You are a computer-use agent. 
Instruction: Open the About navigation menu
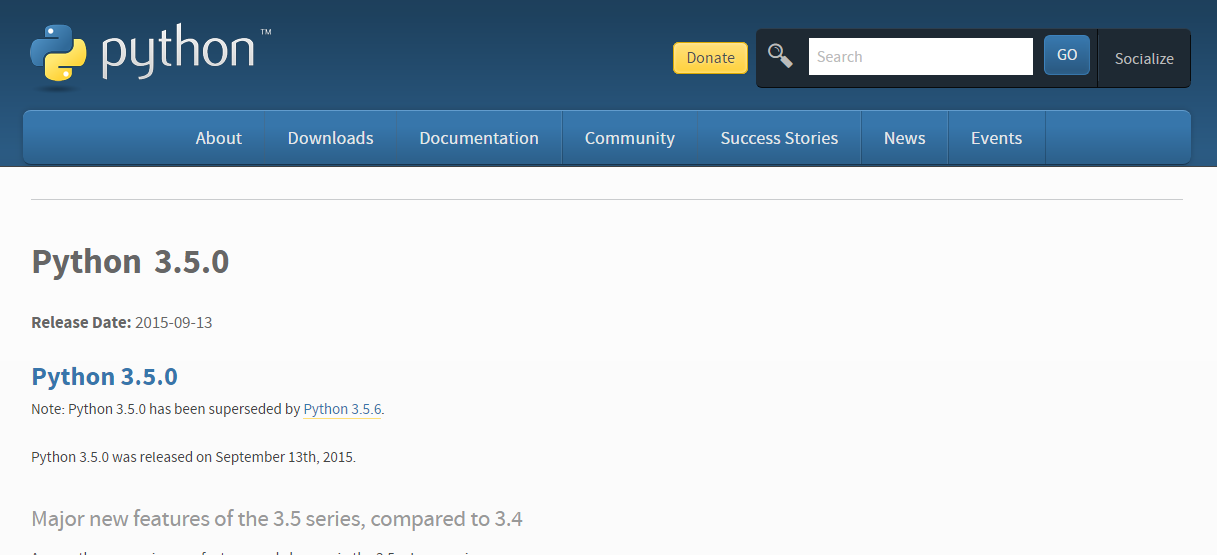(219, 138)
